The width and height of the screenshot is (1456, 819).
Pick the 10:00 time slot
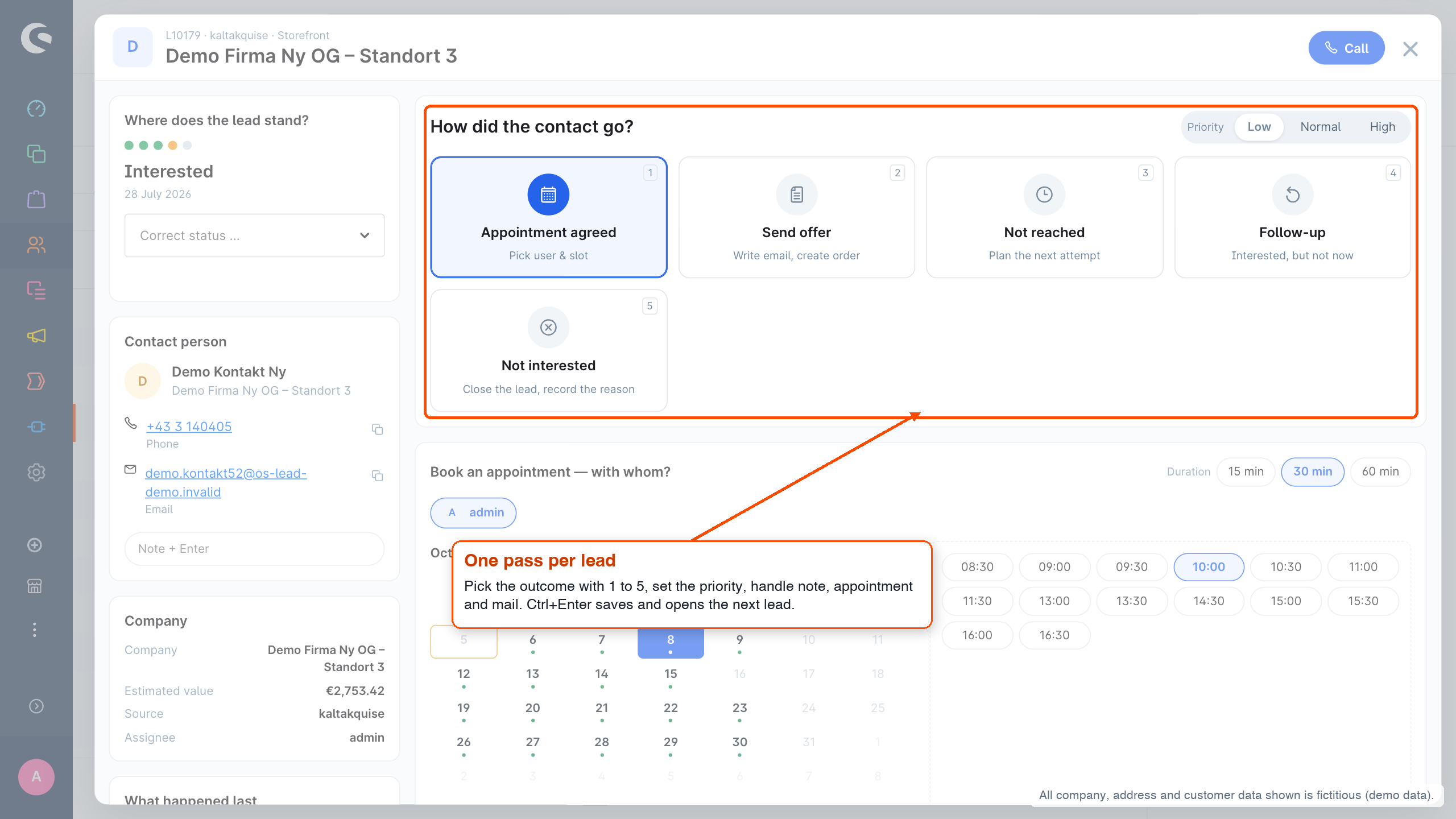tap(1209, 567)
